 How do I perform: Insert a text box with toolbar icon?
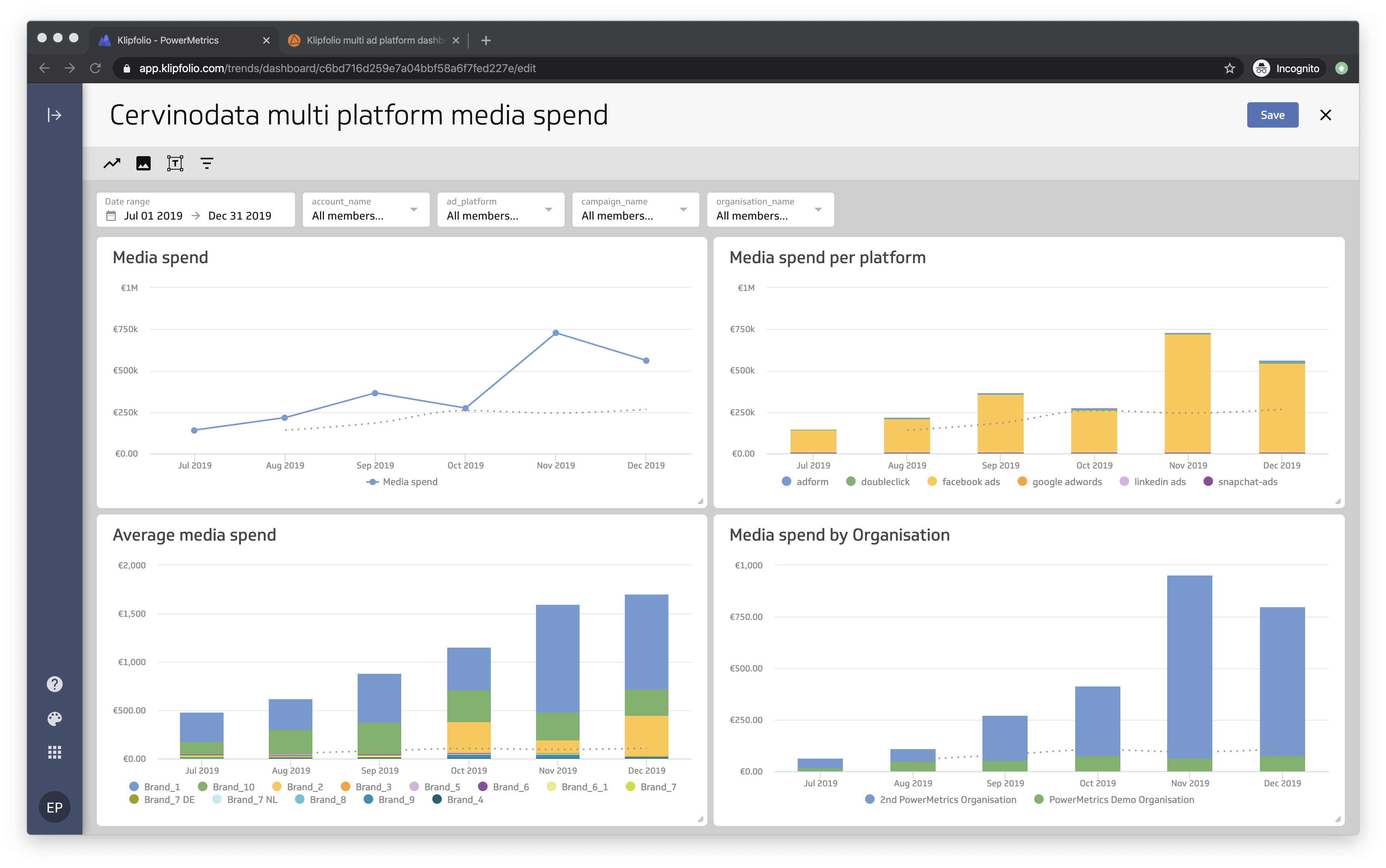pyautogui.click(x=174, y=164)
